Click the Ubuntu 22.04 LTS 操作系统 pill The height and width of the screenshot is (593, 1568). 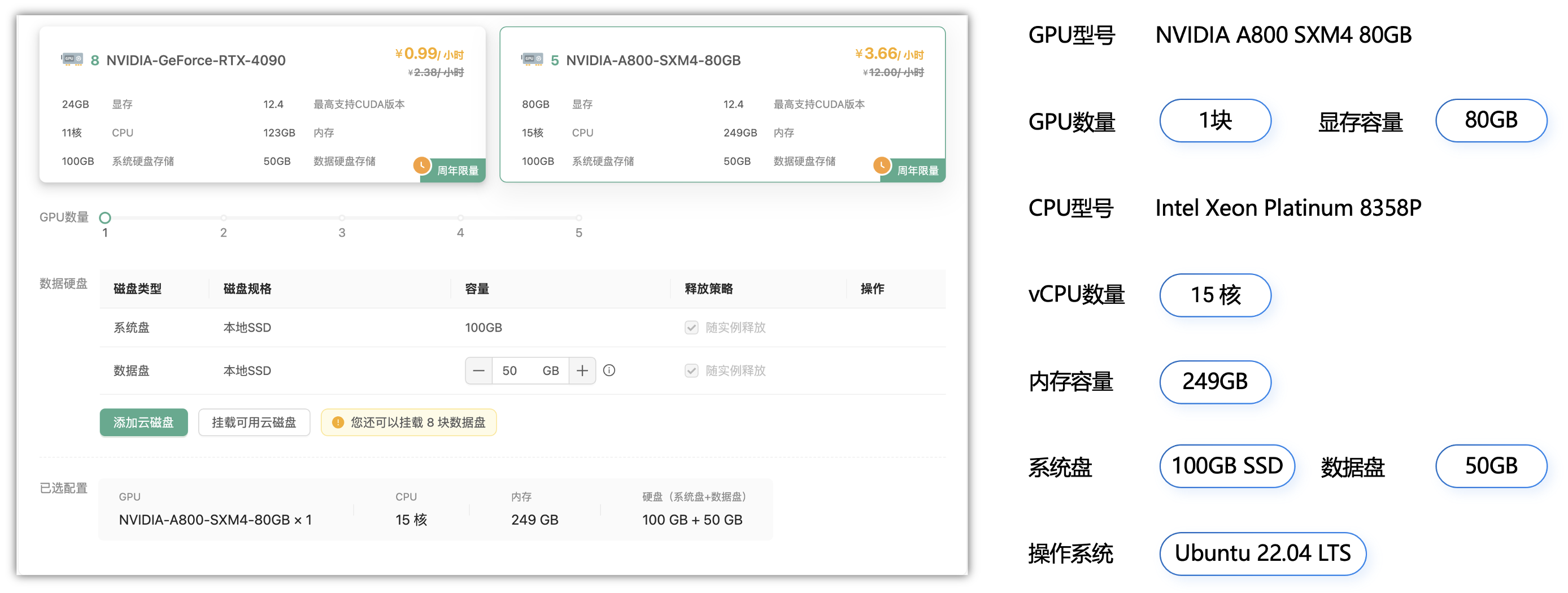point(1262,553)
